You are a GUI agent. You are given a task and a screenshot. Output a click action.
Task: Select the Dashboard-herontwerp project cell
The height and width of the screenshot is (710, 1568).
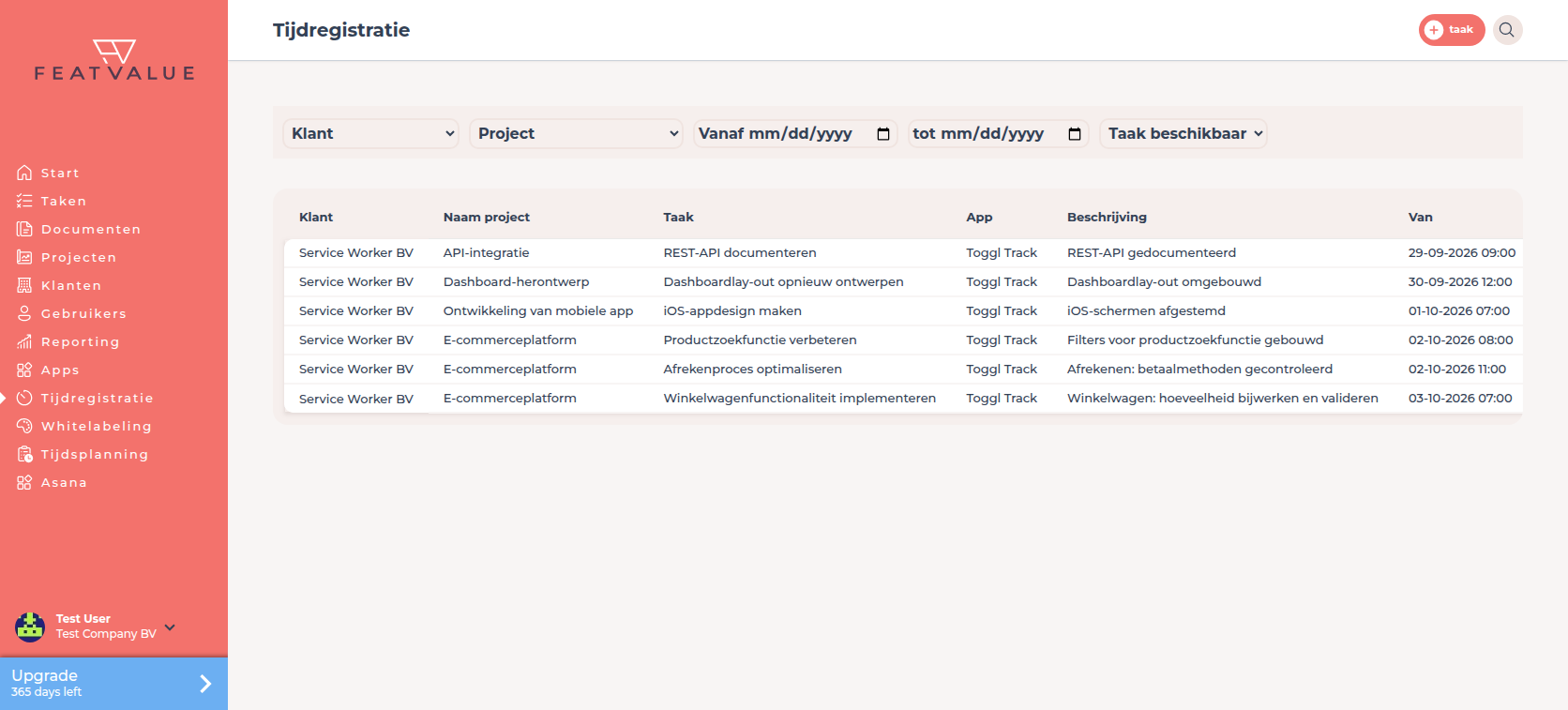point(517,281)
